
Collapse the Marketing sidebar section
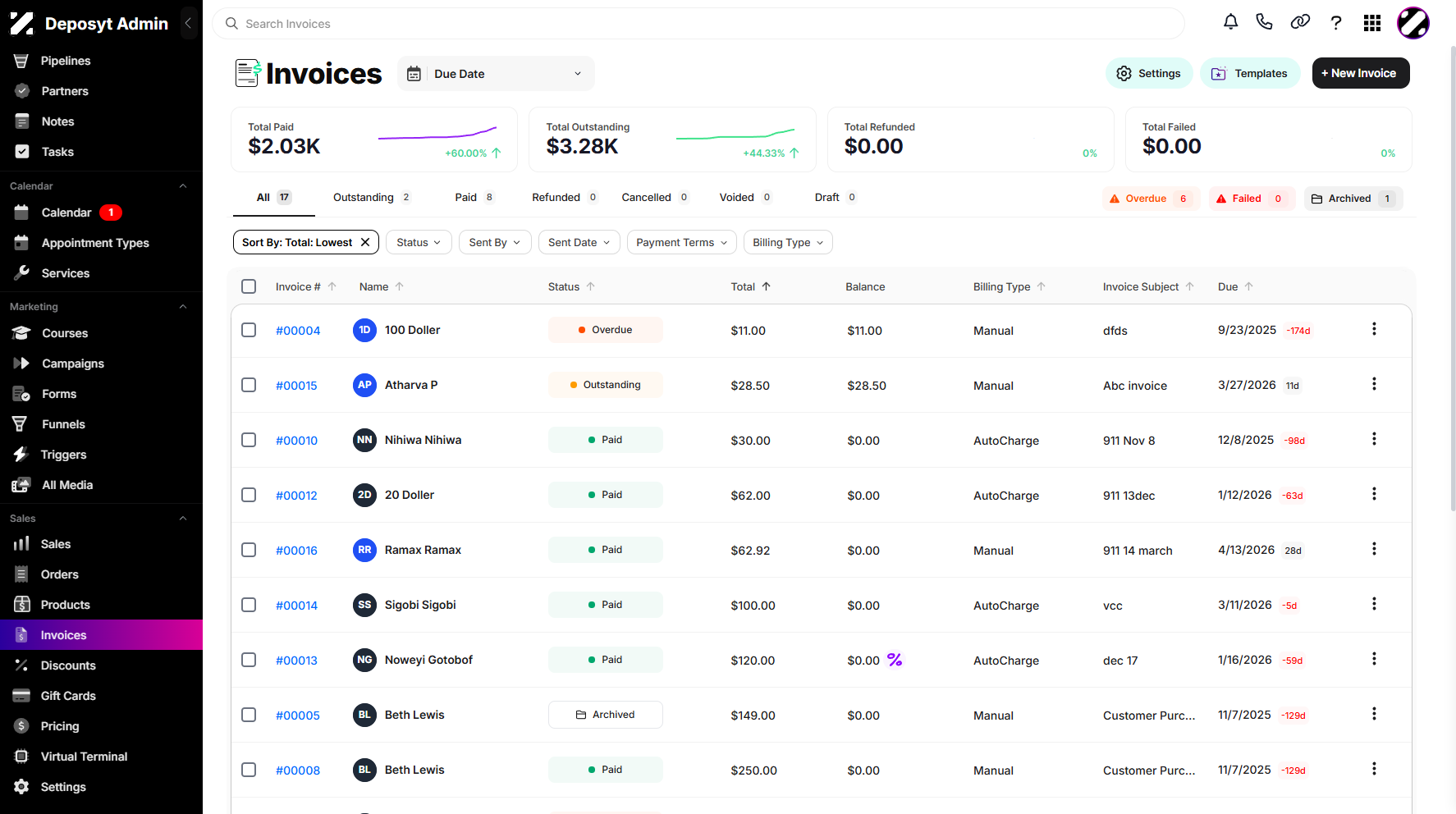pyautogui.click(x=183, y=306)
